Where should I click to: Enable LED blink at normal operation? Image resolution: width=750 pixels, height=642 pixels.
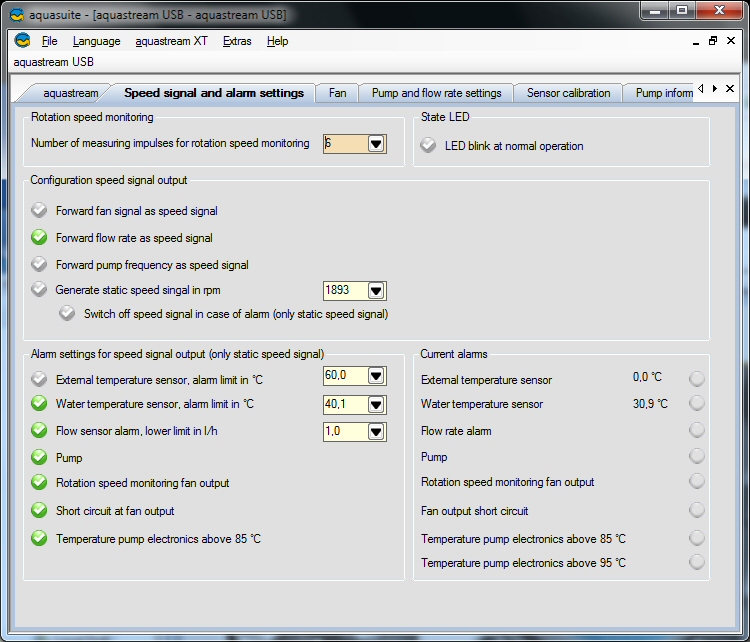pos(428,145)
